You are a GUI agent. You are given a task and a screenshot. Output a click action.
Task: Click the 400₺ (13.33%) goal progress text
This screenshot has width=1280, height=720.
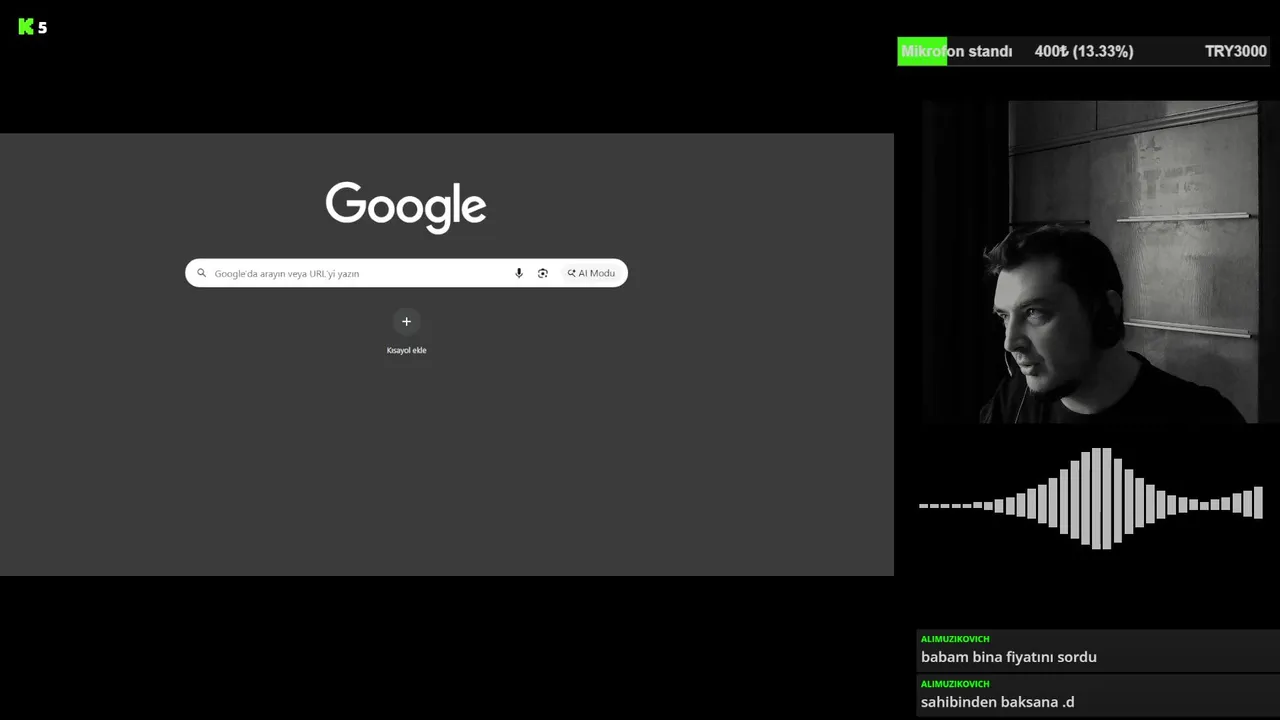coord(1084,51)
